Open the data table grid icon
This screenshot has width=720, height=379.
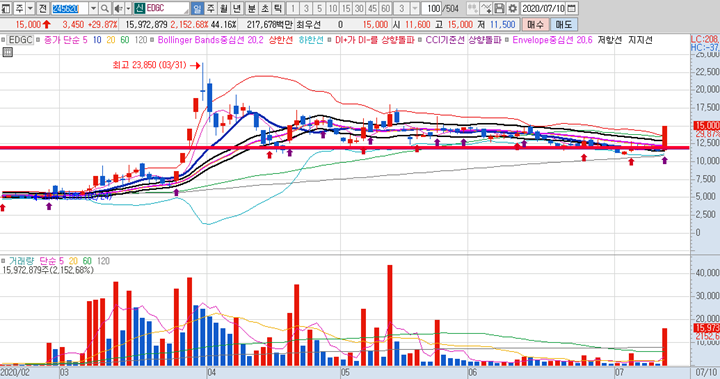pyautogui.click(x=7, y=52)
